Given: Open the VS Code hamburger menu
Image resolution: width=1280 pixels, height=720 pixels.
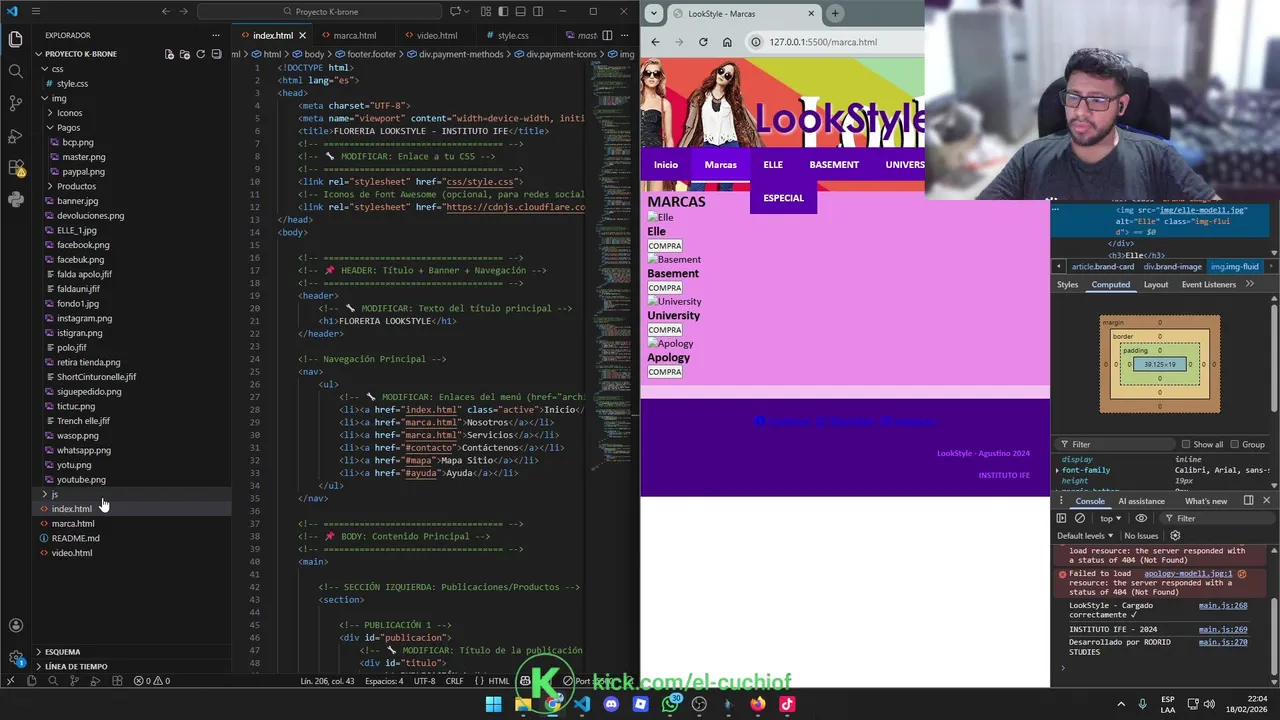Looking at the screenshot, I should pos(36,11).
